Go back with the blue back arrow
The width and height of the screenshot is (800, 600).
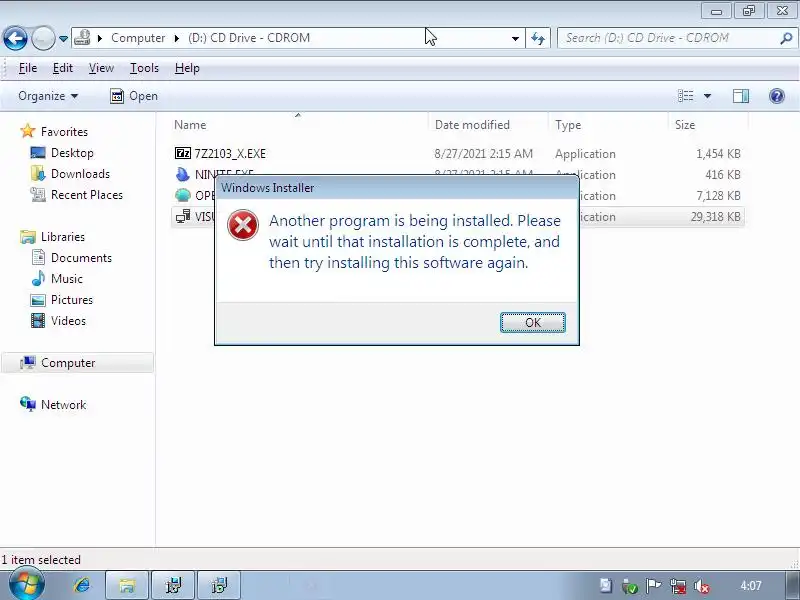pos(15,38)
